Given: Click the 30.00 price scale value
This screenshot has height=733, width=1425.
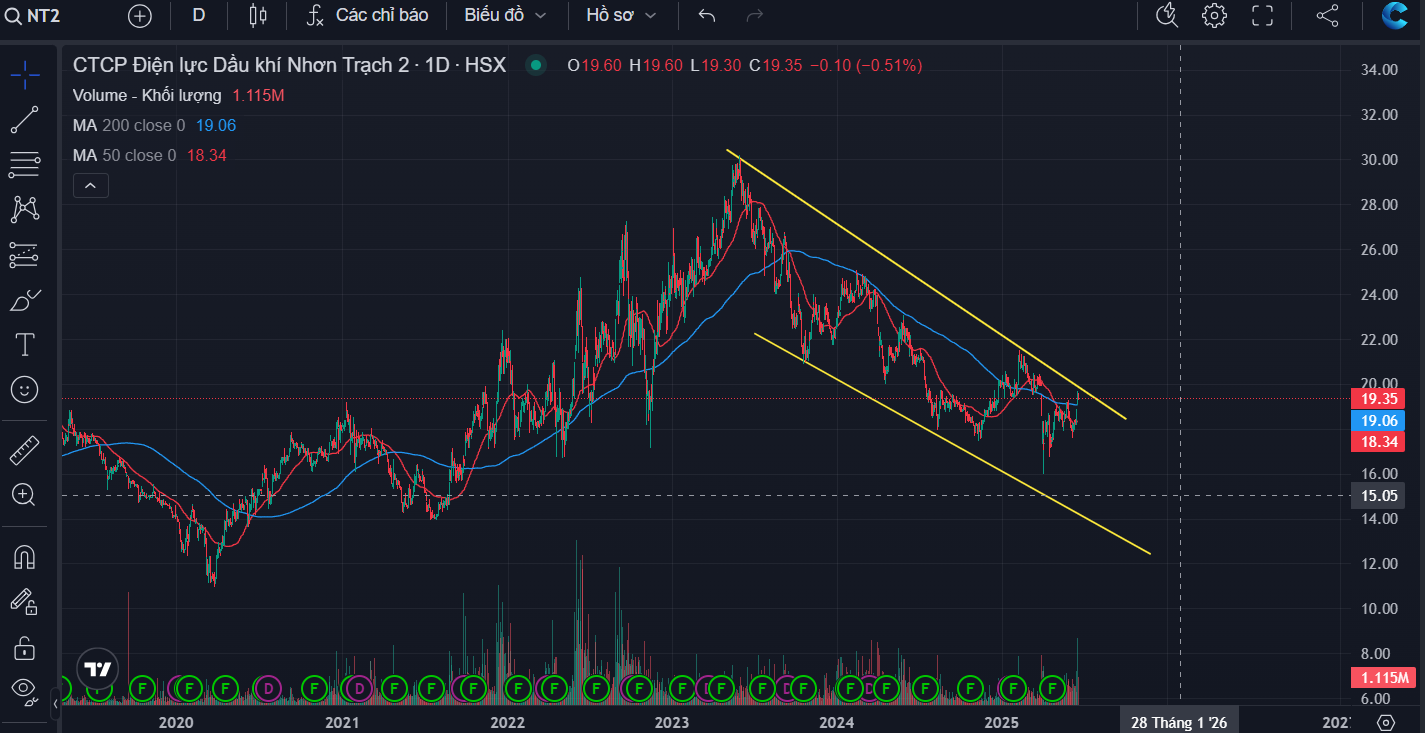Looking at the screenshot, I should 1378,160.
